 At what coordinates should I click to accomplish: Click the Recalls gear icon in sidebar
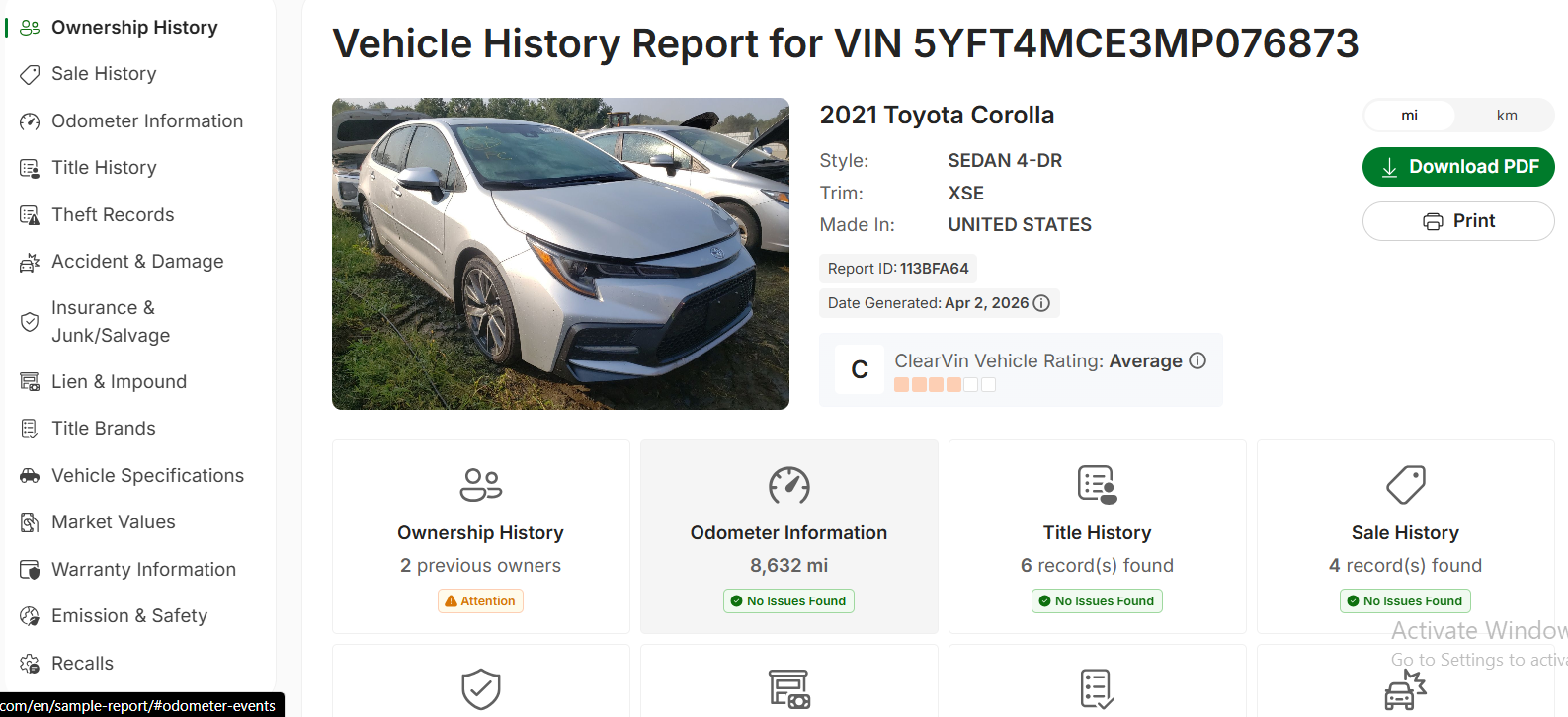click(30, 664)
